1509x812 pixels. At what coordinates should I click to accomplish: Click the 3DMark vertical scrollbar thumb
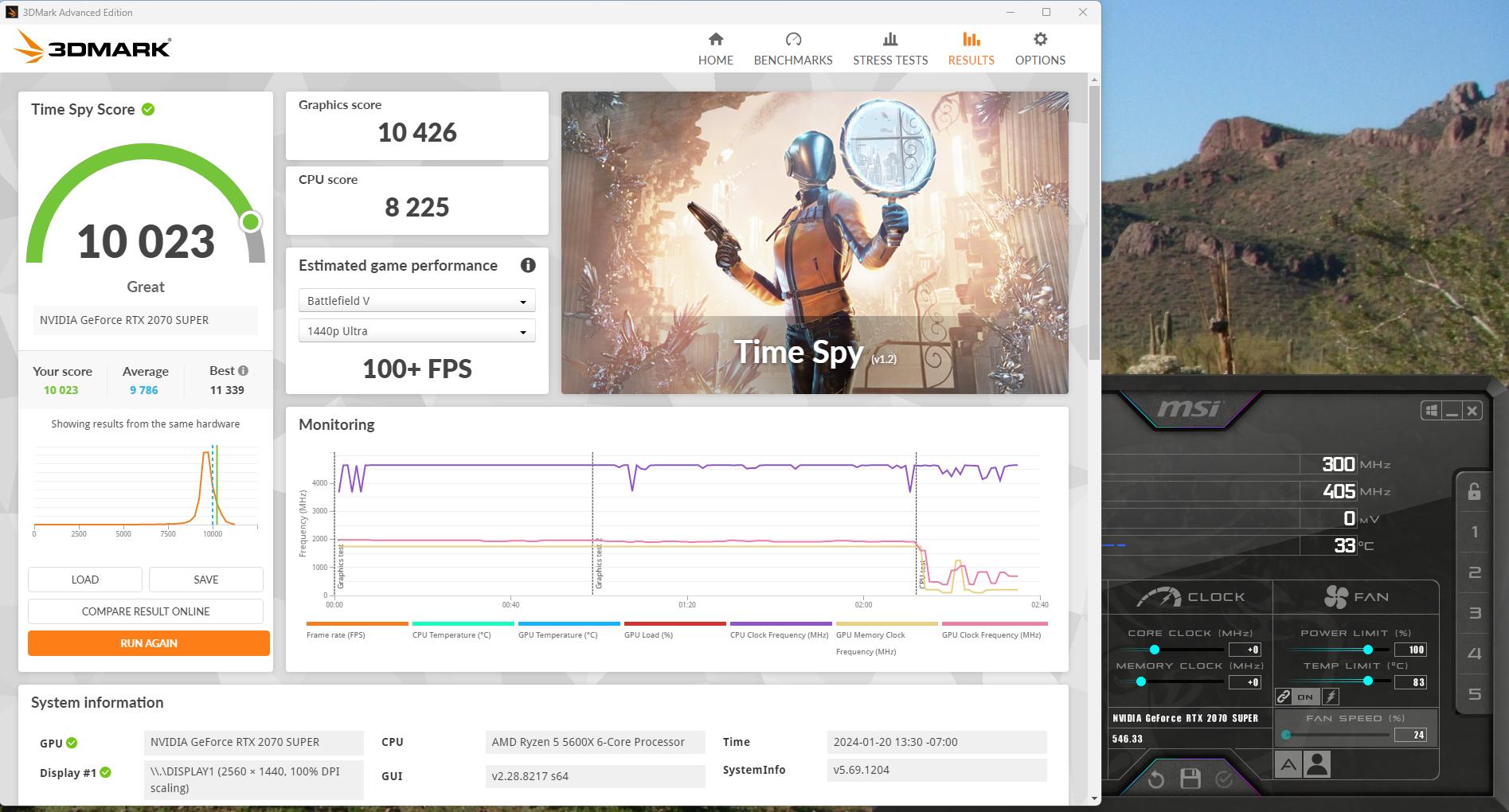coord(1094,223)
